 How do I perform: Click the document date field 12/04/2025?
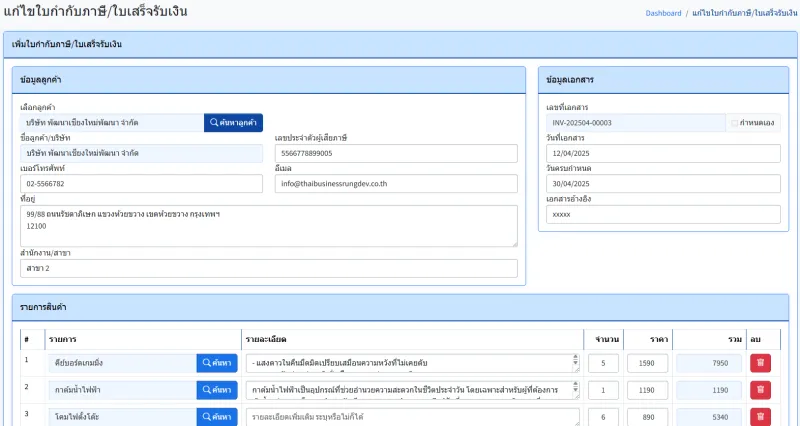(663, 154)
